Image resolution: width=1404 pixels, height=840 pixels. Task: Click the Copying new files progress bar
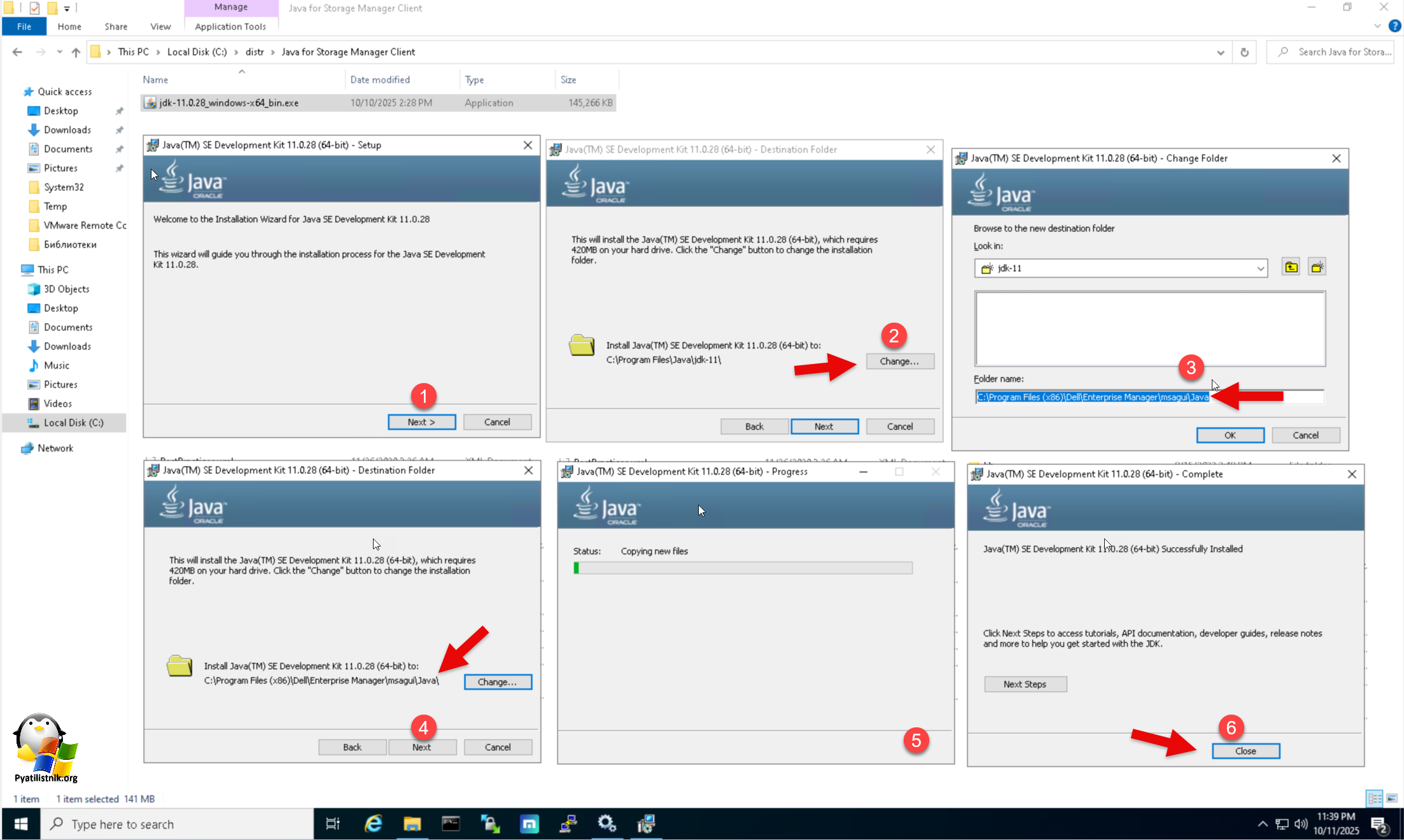743,568
